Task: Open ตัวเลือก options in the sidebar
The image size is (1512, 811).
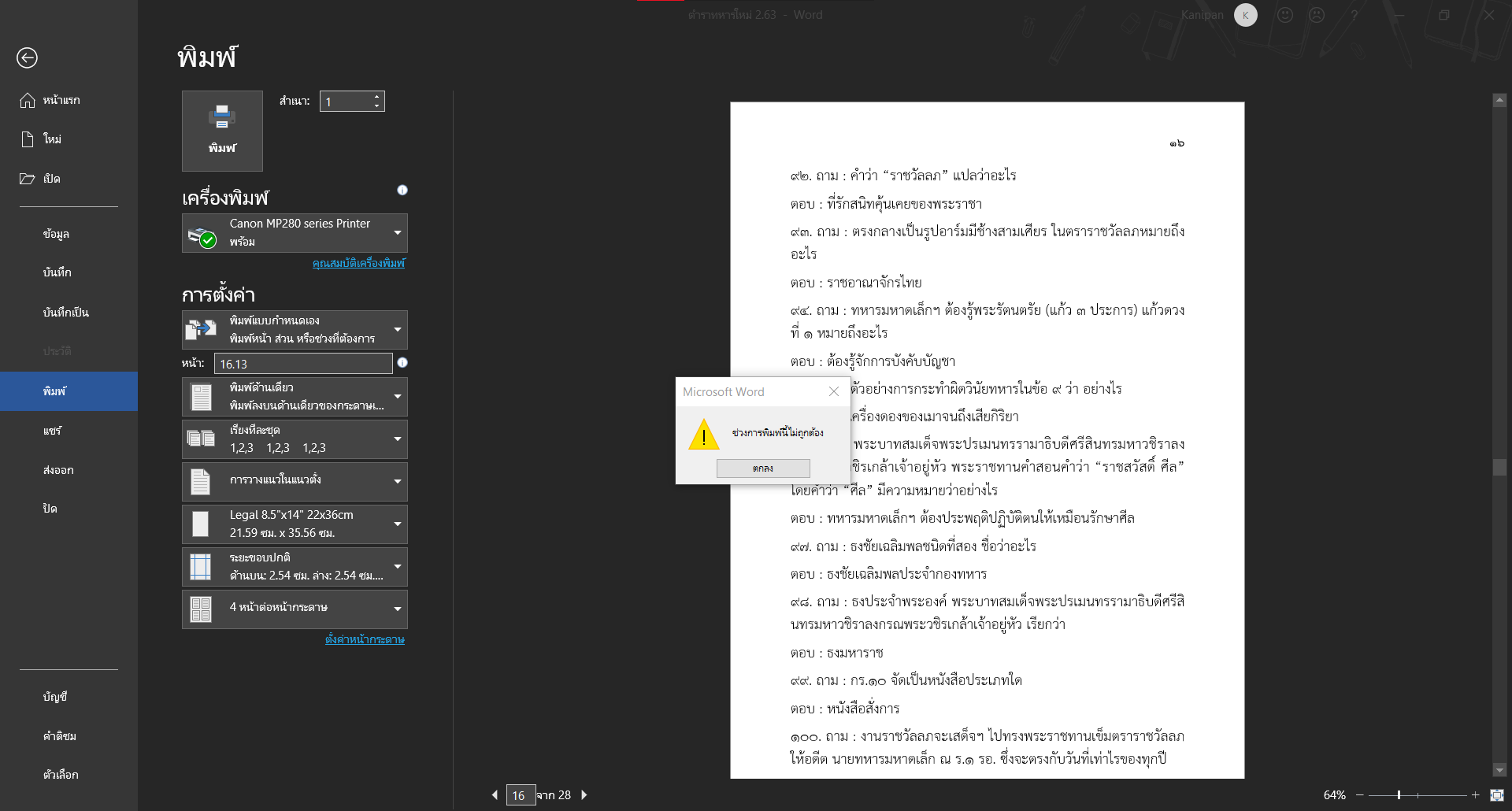Action: click(69, 775)
